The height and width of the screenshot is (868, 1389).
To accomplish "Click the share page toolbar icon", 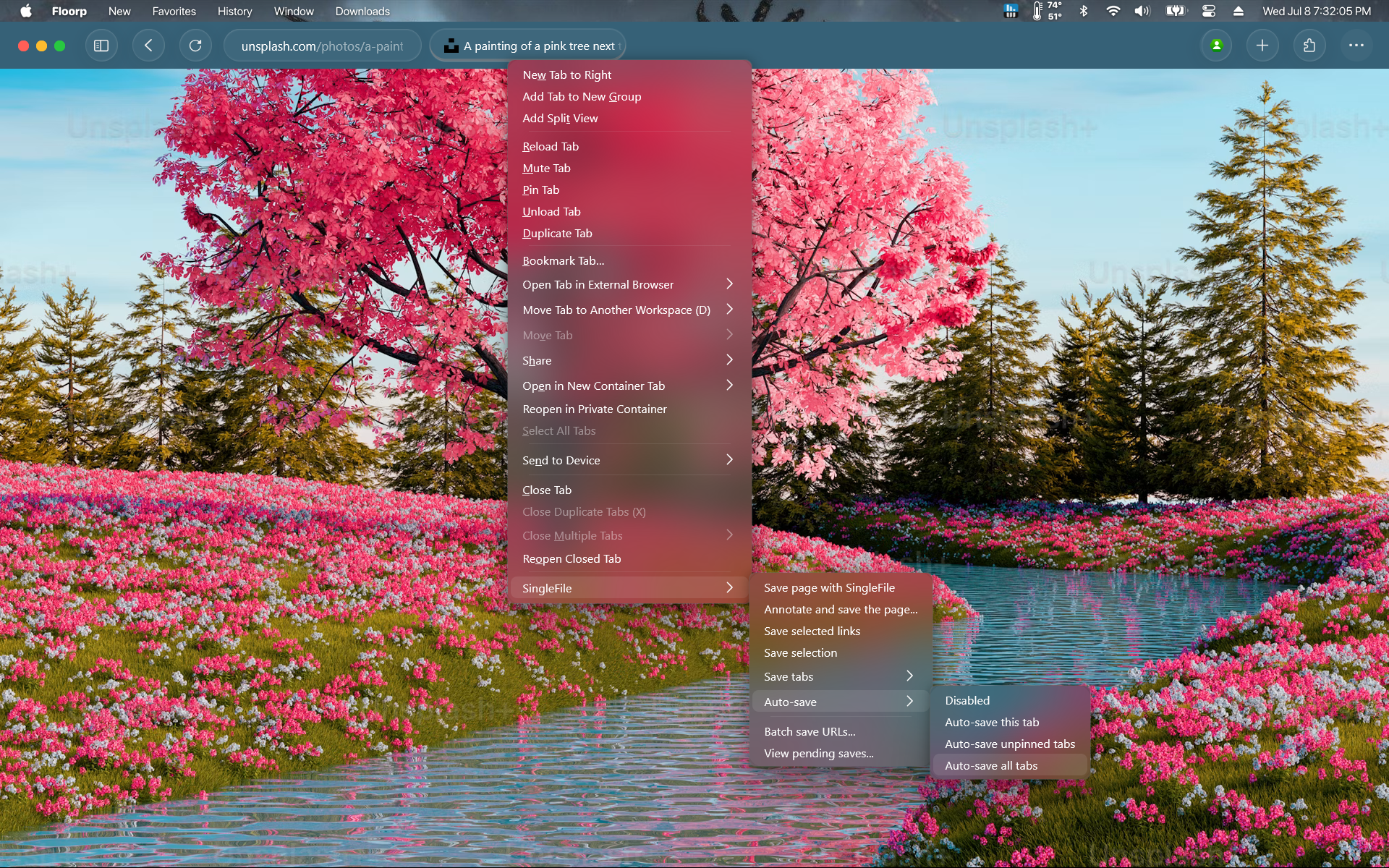I will (1309, 46).
